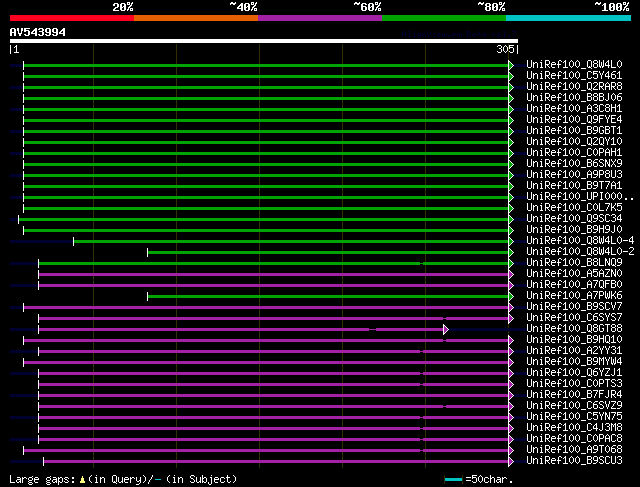This screenshot has width=640, height=487.
Task: Select the UniRef100_Q2QY10 label
Action: tap(574, 141)
